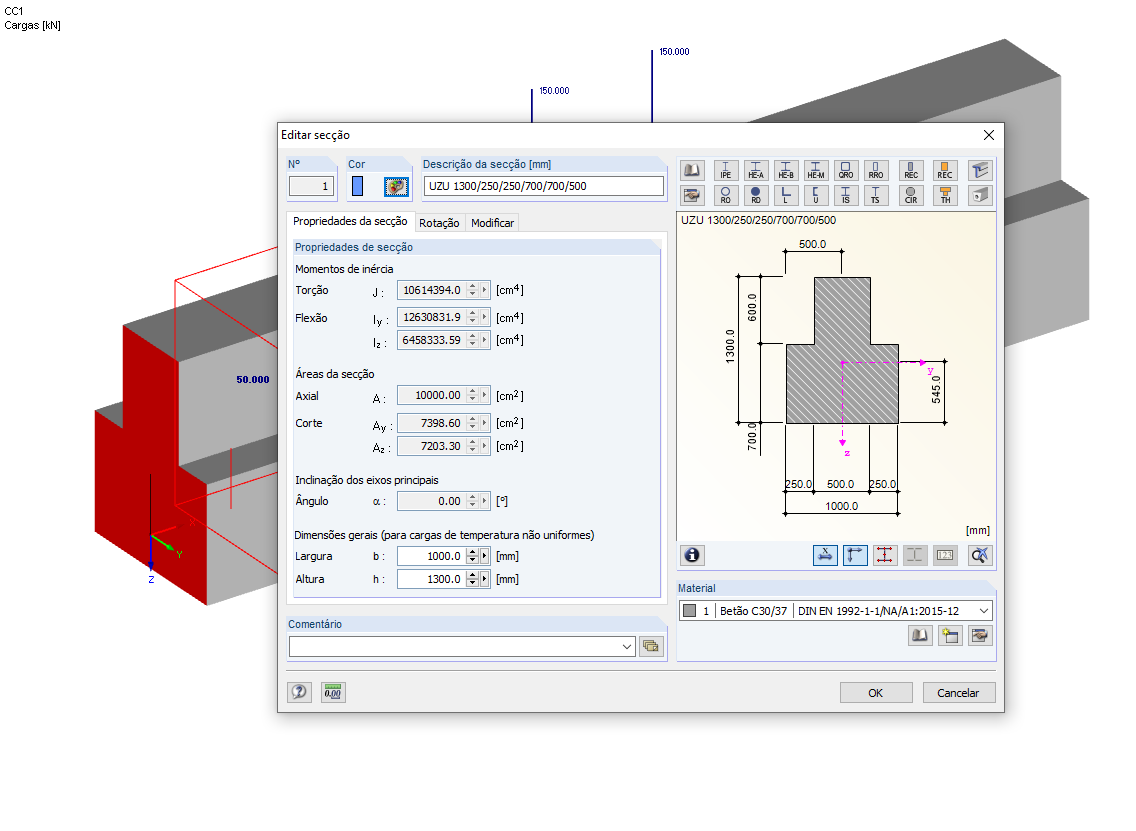Click the Corte Ay value field

pyautogui.click(x=433, y=422)
